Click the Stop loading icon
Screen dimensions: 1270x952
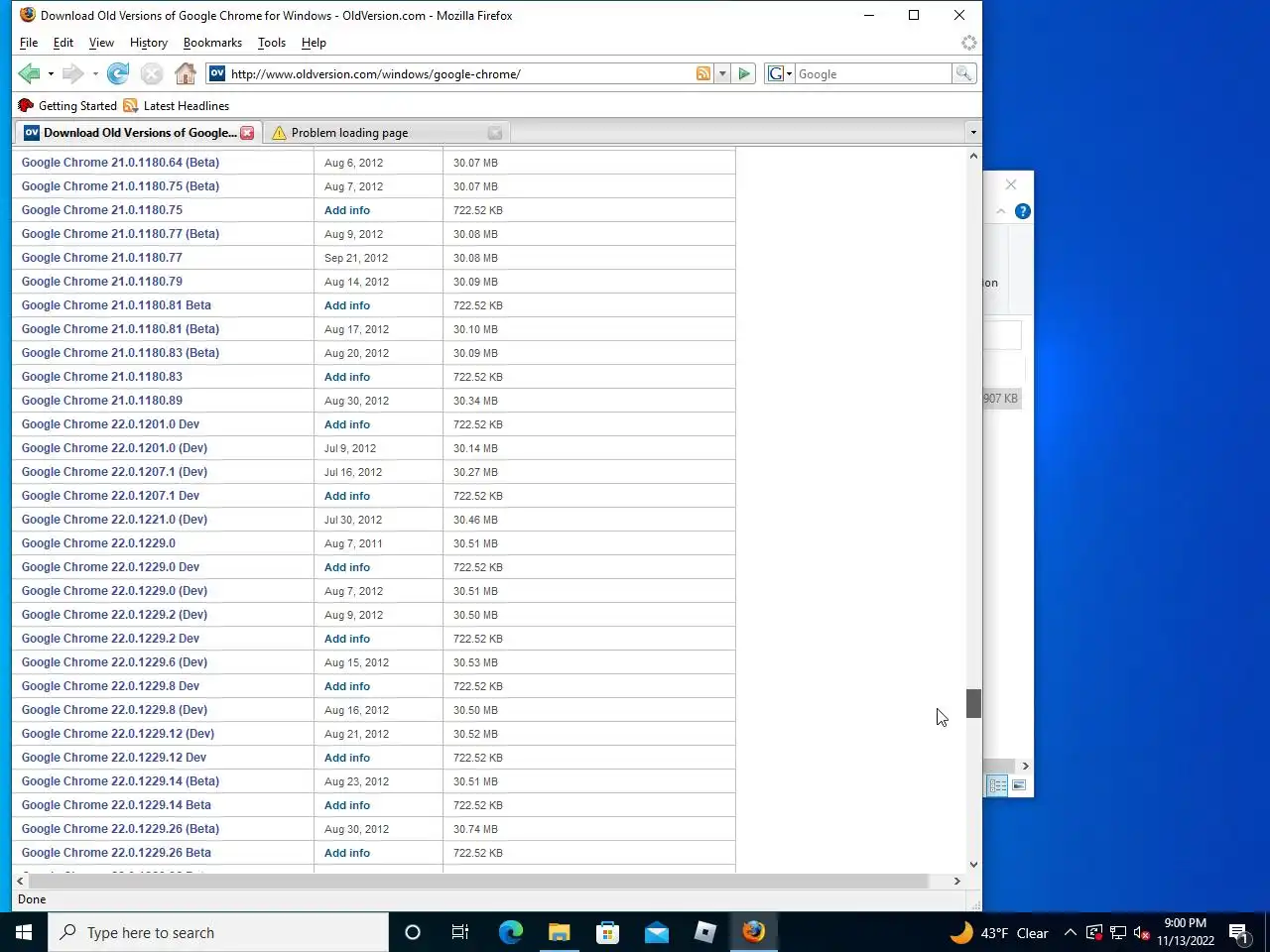point(151,73)
